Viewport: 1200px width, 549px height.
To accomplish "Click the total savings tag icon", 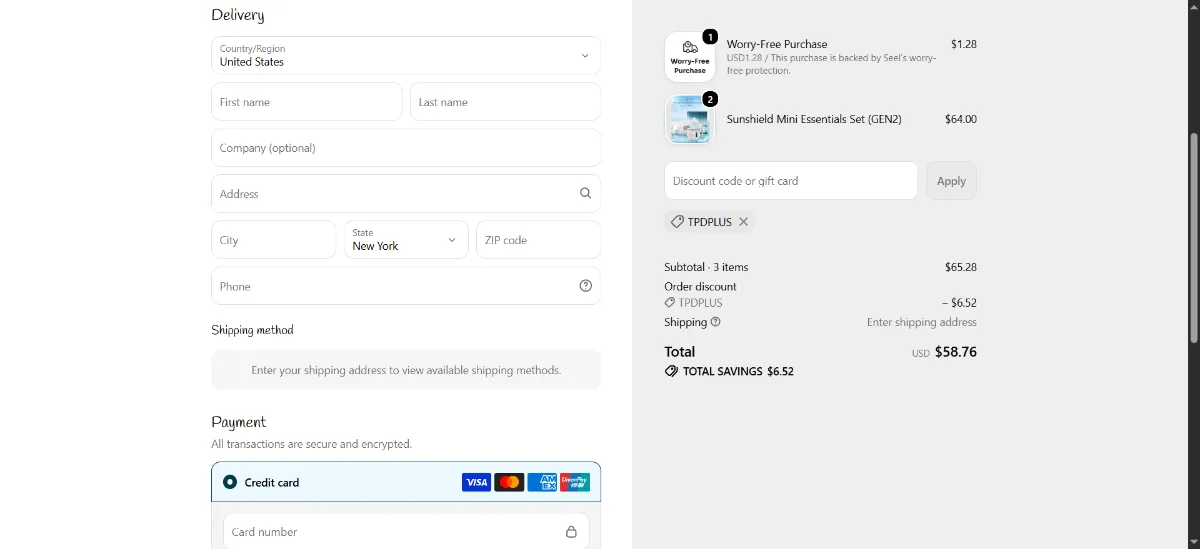I will (x=671, y=371).
